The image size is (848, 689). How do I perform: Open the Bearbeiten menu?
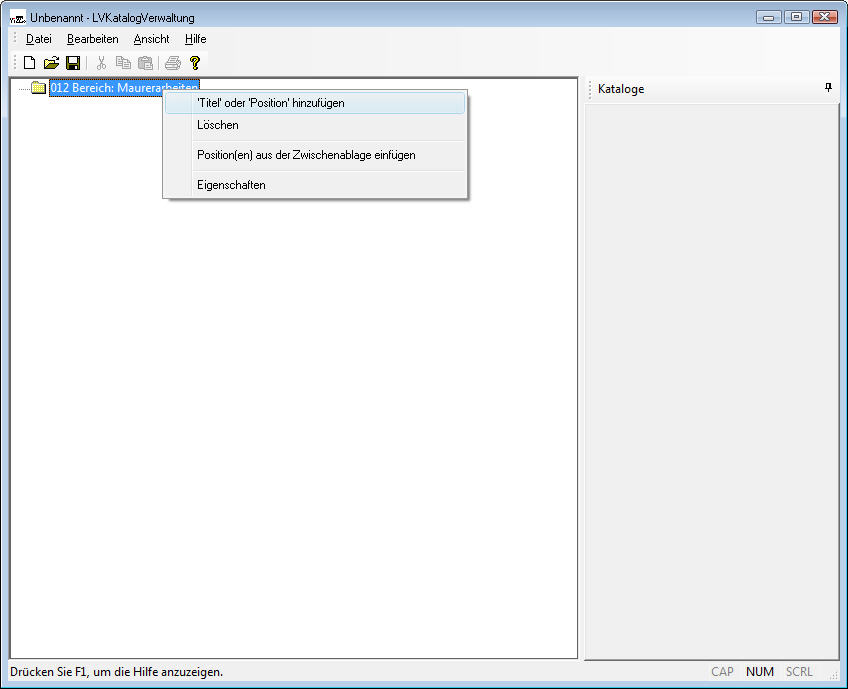click(x=92, y=39)
